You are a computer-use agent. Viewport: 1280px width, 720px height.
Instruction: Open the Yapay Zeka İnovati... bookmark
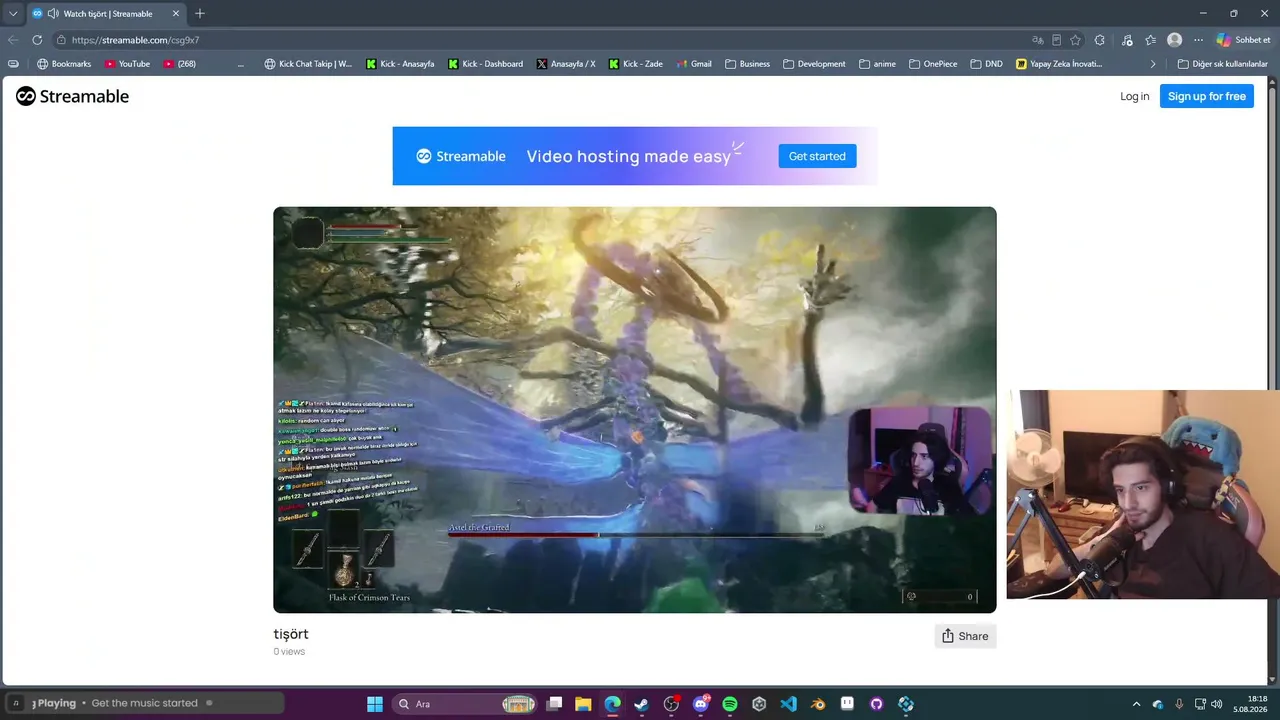click(1058, 64)
